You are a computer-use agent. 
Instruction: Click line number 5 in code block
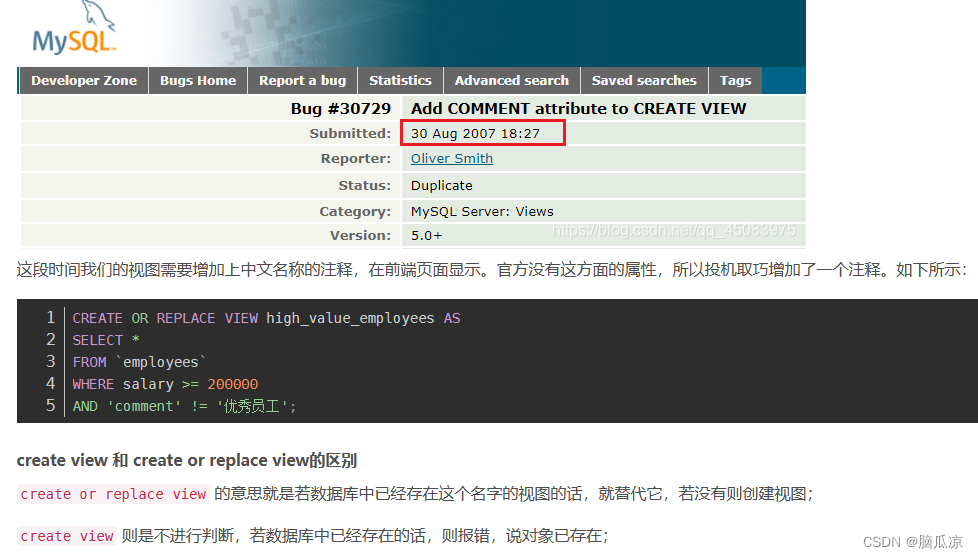pos(51,405)
